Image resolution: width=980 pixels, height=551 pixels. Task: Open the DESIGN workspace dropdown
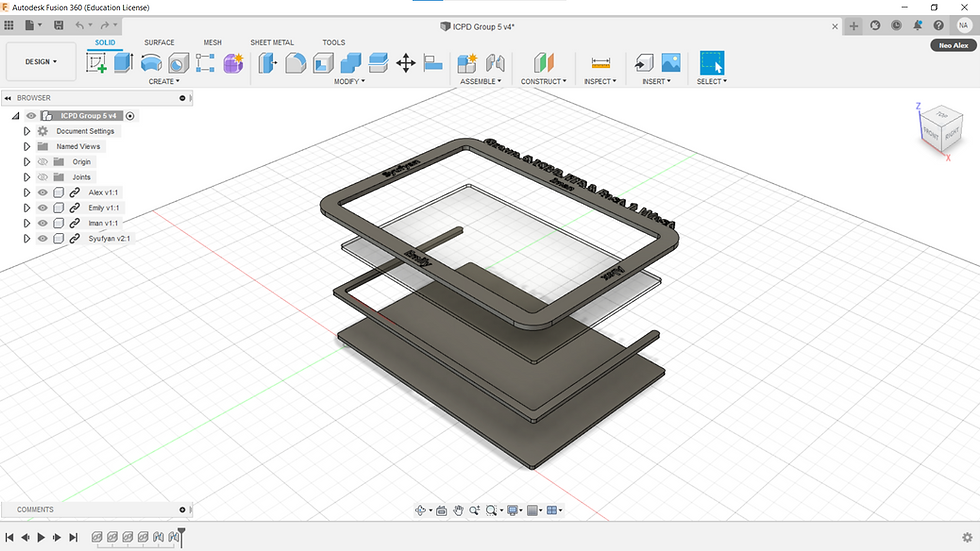pos(41,62)
